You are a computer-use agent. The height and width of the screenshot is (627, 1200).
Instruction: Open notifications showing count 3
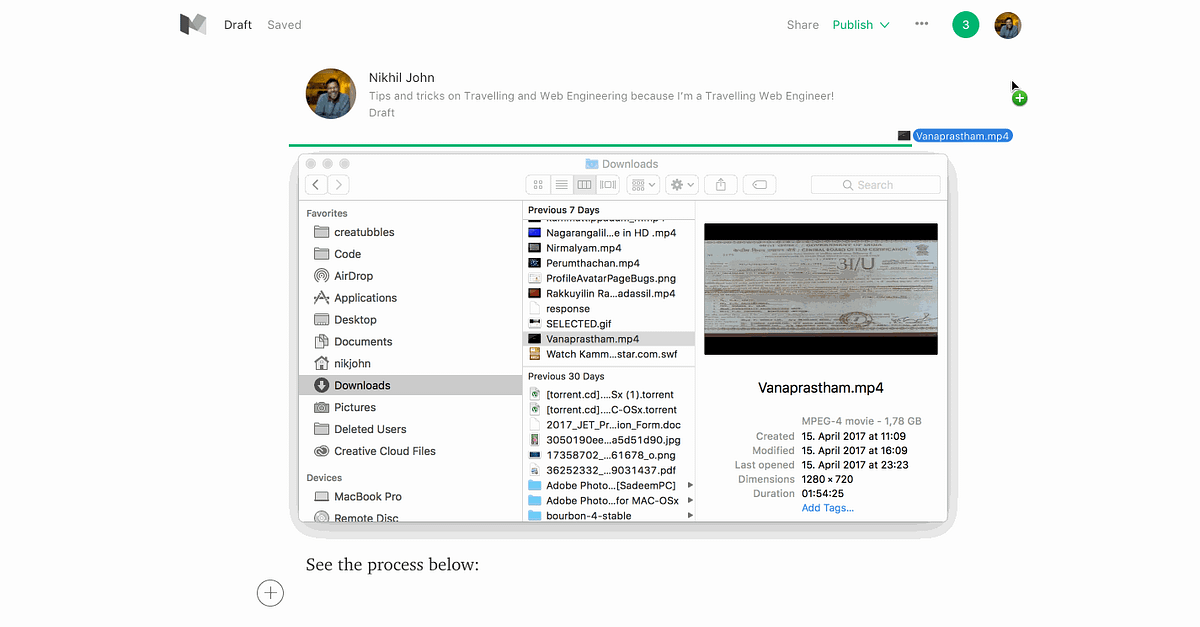(965, 24)
